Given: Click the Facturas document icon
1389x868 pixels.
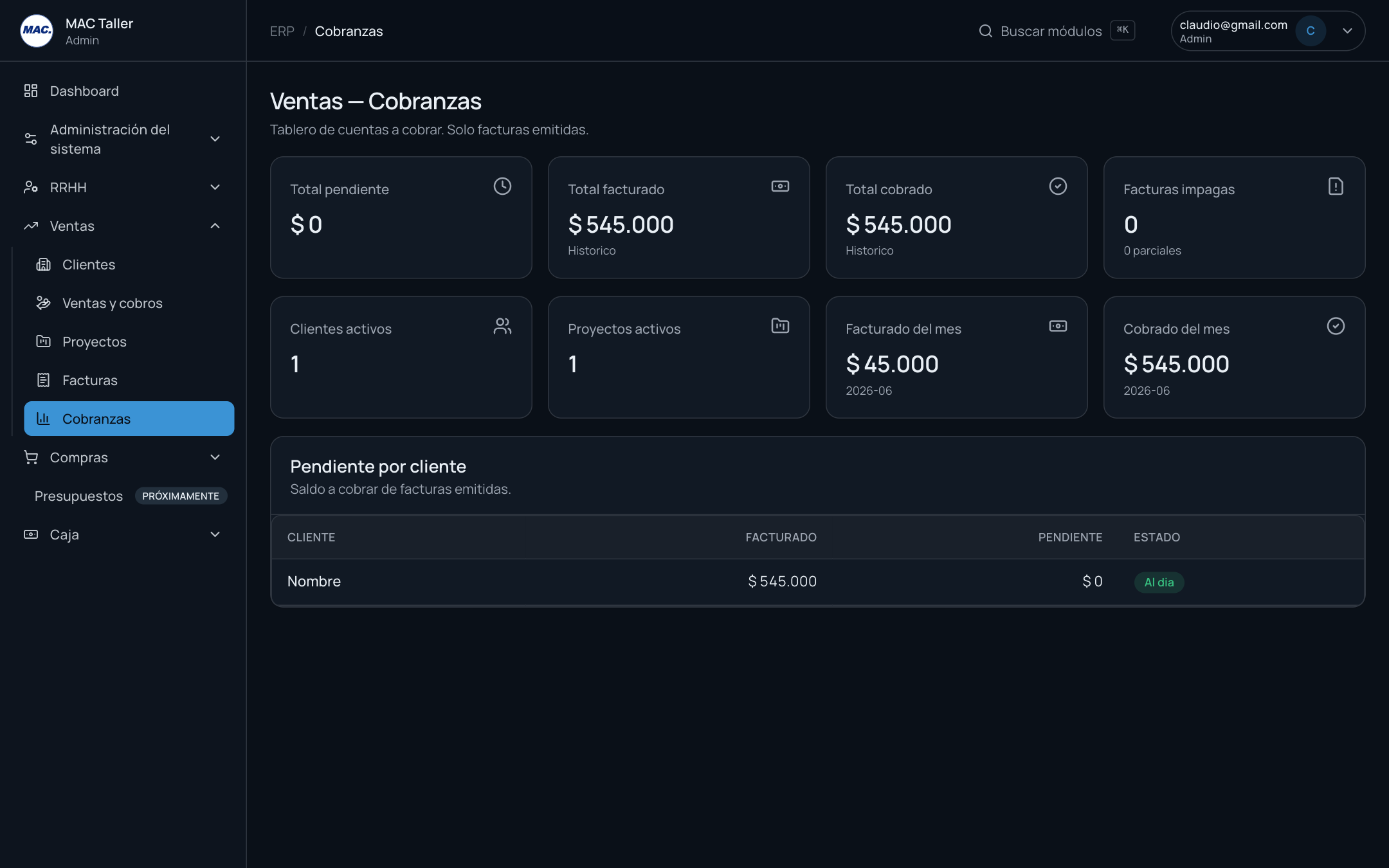Looking at the screenshot, I should coord(43,380).
